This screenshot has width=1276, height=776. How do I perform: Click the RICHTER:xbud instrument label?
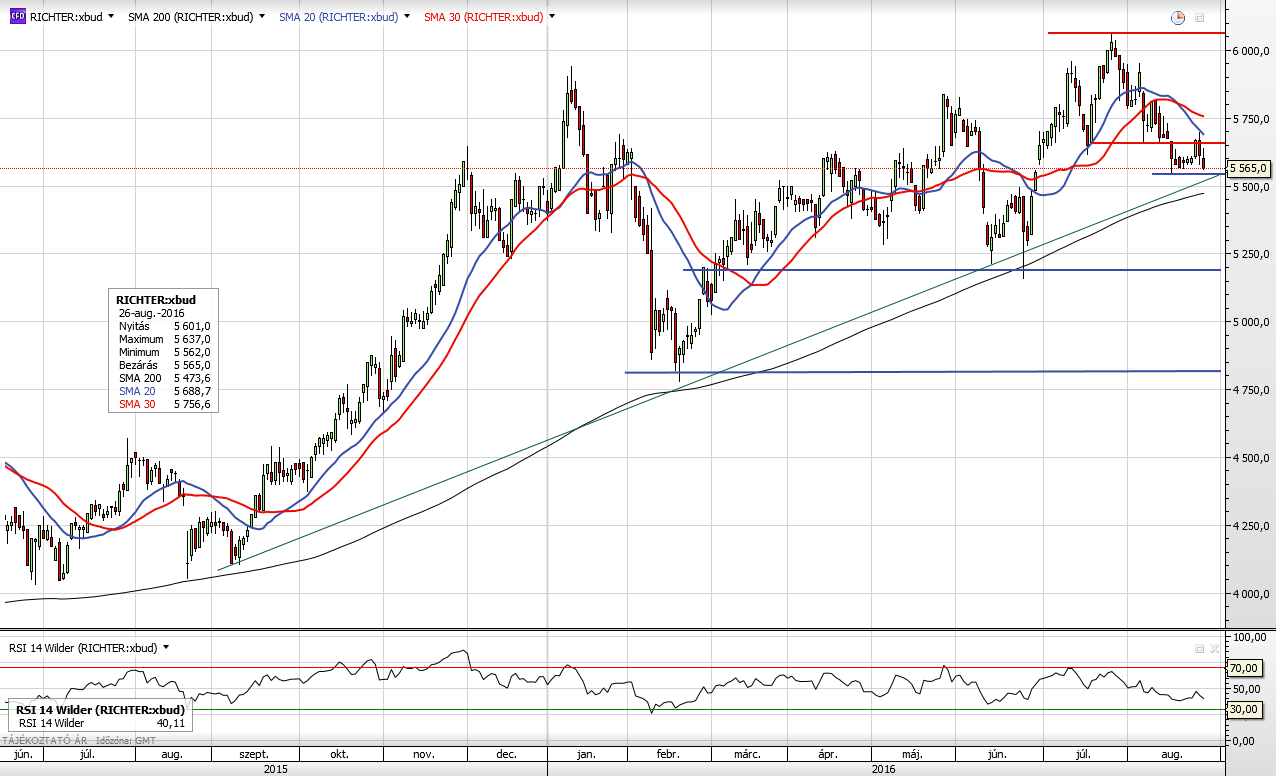[x=64, y=17]
